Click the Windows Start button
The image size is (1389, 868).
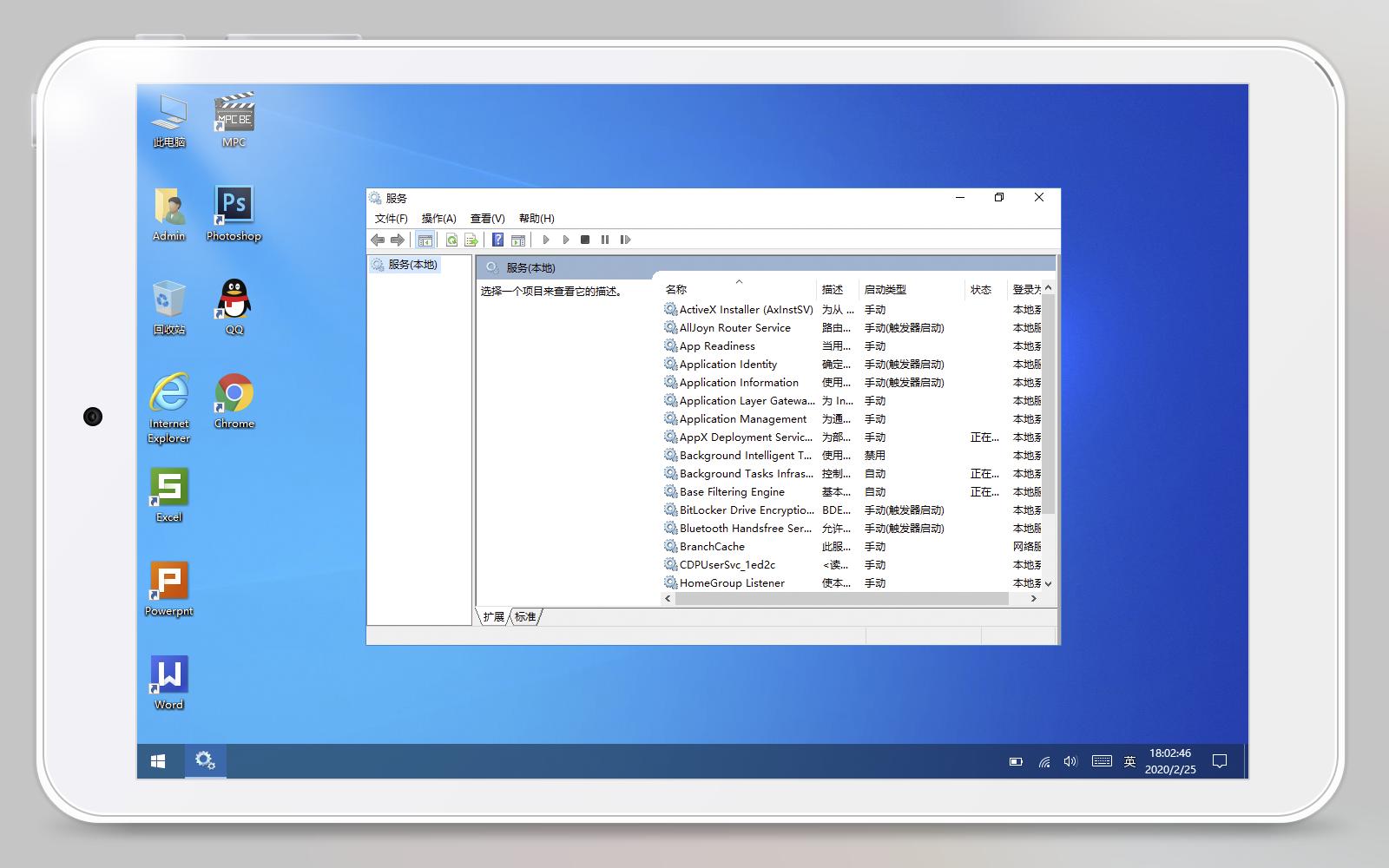coord(157,760)
